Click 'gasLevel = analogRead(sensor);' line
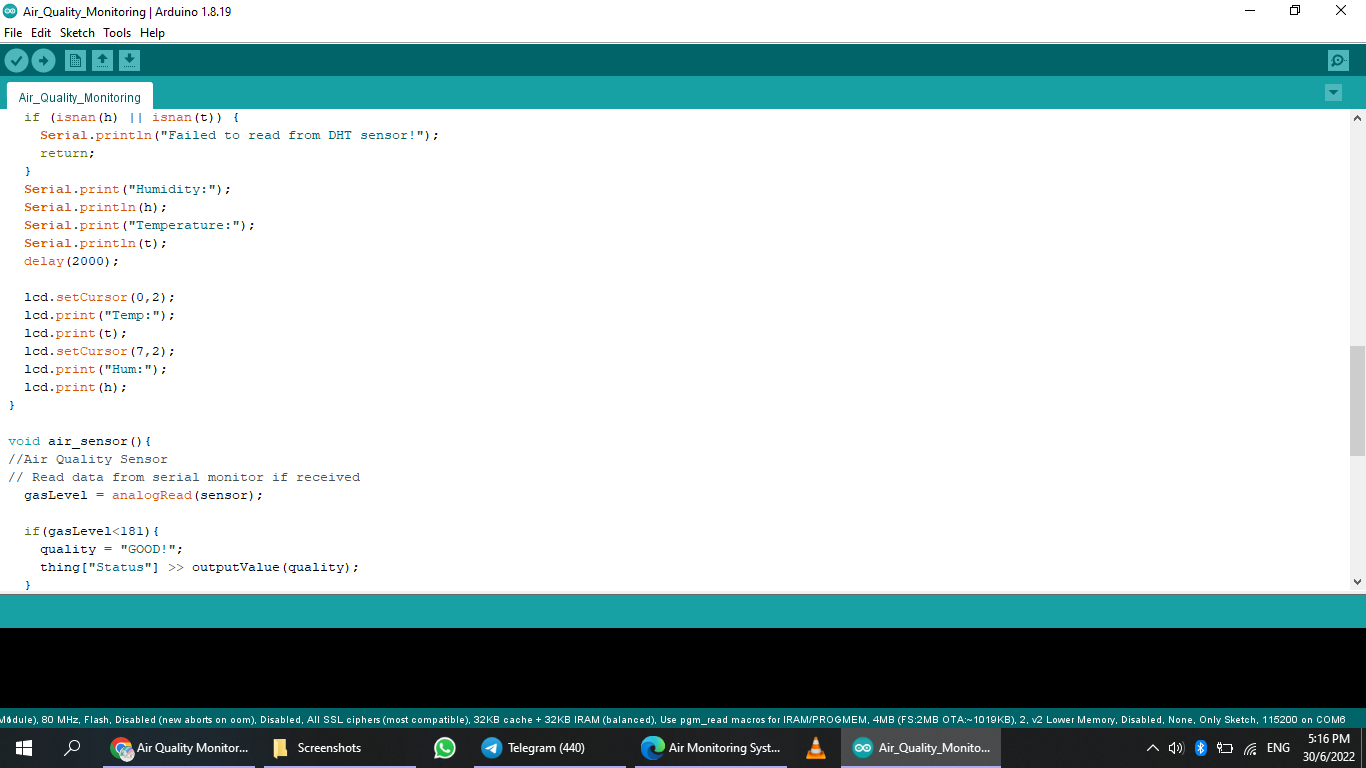The image size is (1366, 768). click(144, 495)
